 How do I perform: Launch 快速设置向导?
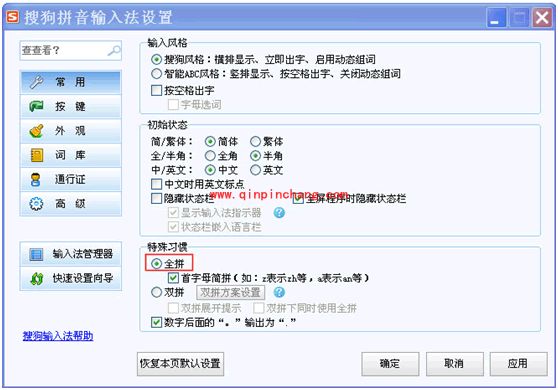[x=70, y=278]
